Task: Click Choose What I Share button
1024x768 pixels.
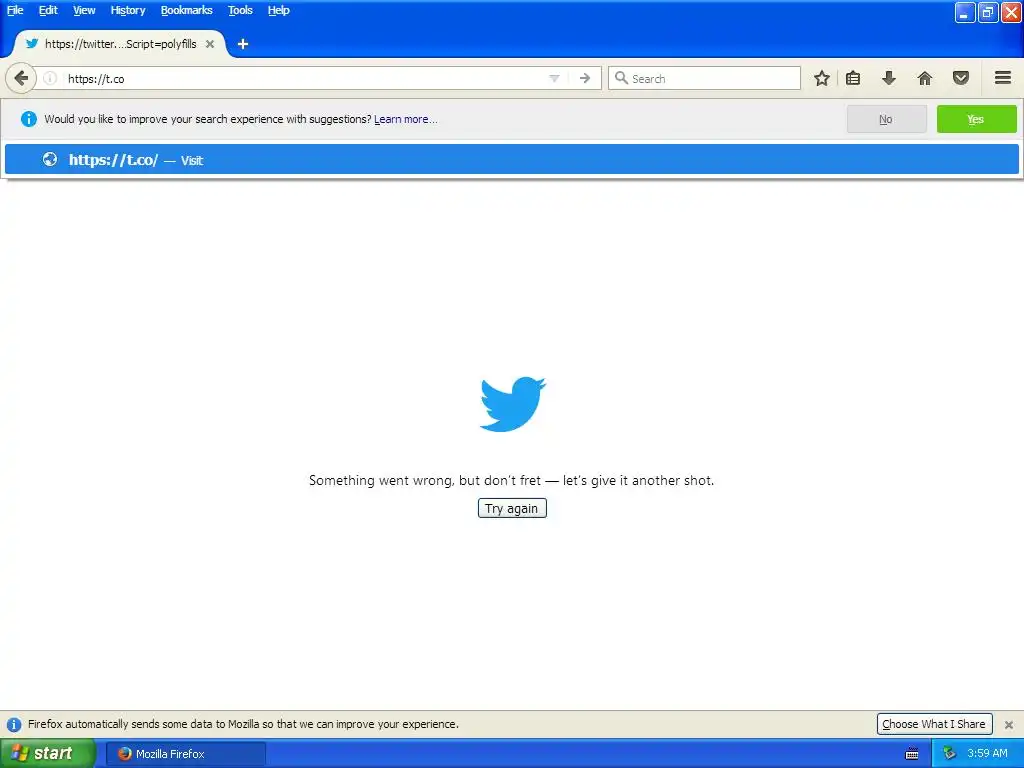Action: pos(934,724)
